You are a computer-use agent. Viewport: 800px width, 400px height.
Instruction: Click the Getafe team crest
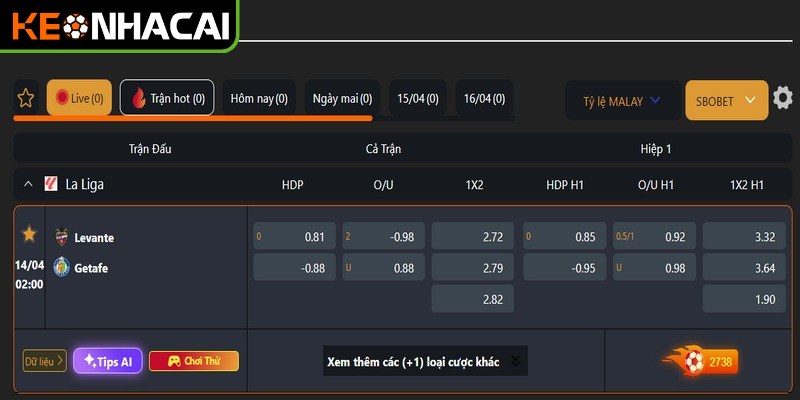click(62, 268)
